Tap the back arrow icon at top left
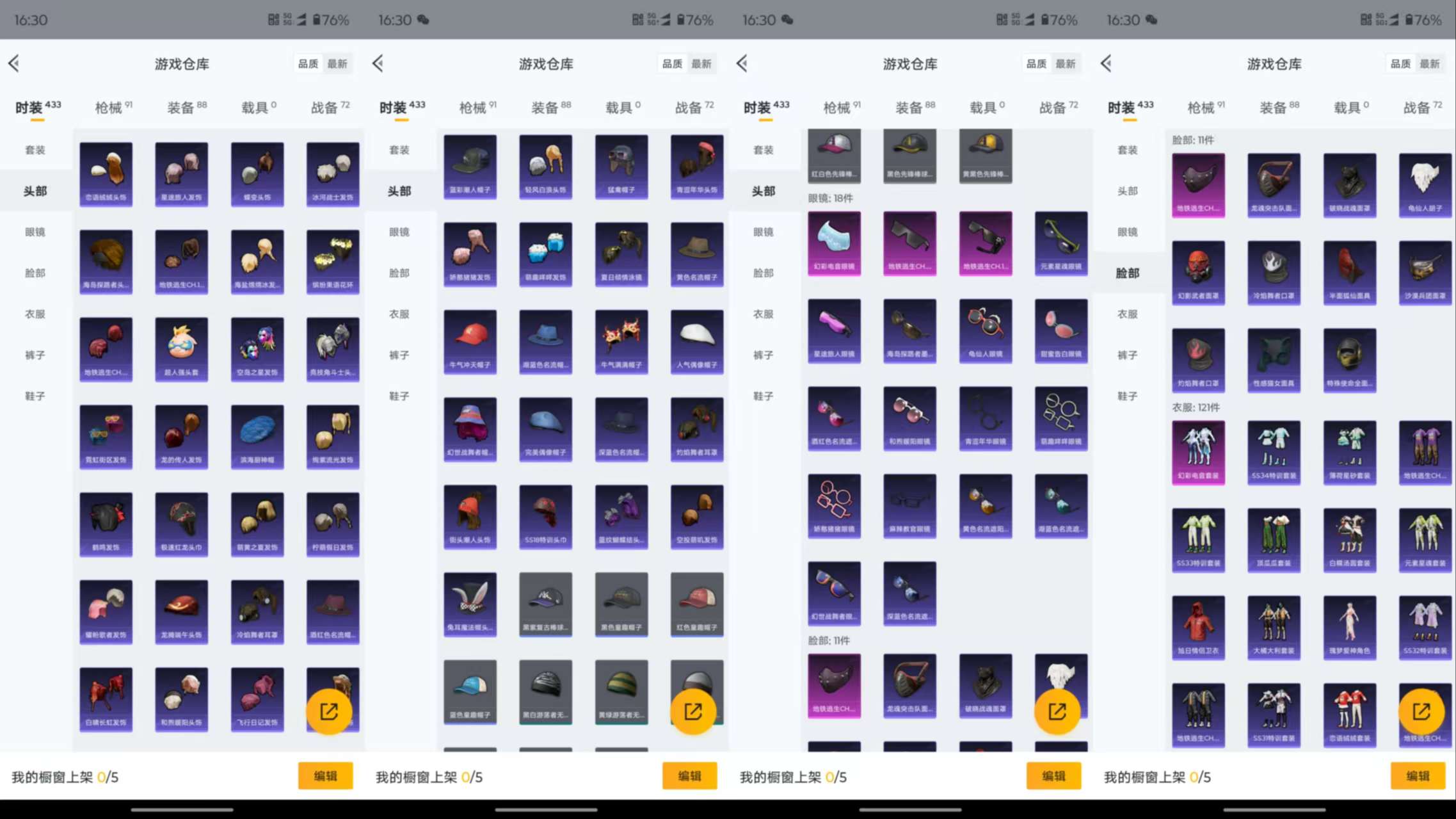The height and width of the screenshot is (819, 1456). tap(14, 63)
